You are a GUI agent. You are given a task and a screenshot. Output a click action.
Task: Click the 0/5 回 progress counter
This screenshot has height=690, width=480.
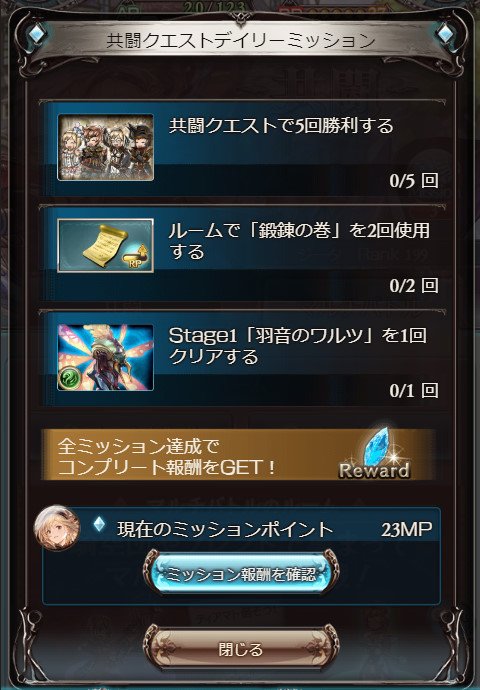[x=414, y=180]
